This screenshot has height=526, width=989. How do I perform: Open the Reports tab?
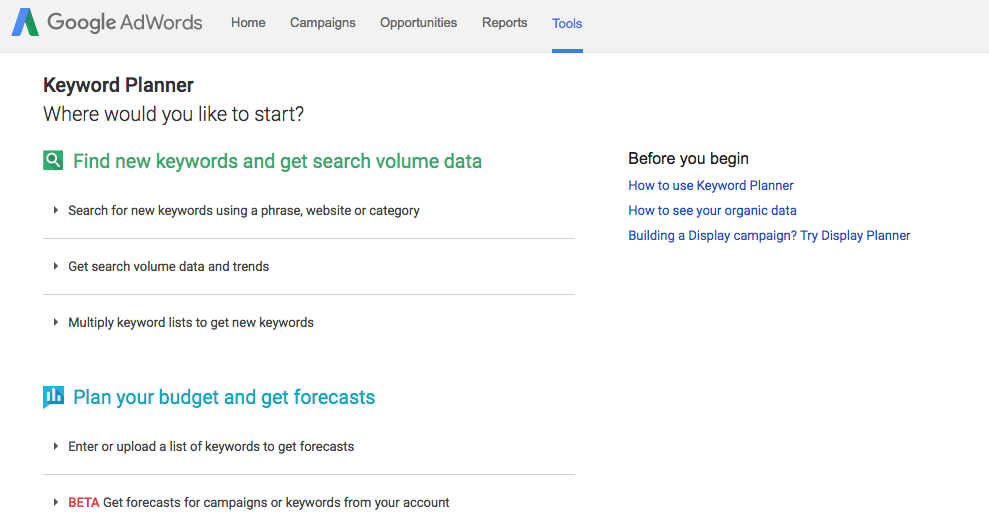(x=504, y=23)
